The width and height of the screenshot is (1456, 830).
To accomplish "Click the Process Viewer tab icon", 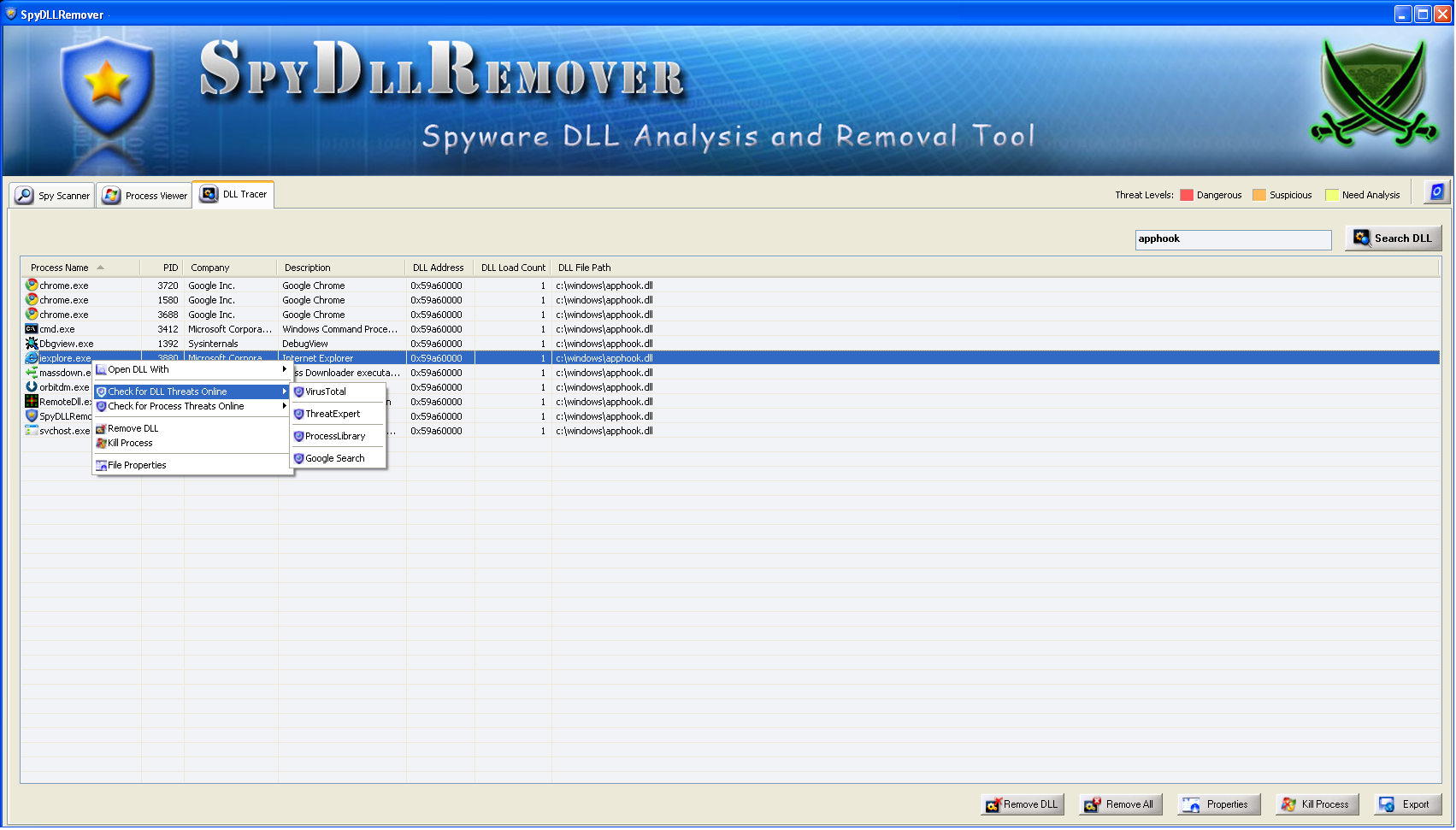I will [111, 196].
